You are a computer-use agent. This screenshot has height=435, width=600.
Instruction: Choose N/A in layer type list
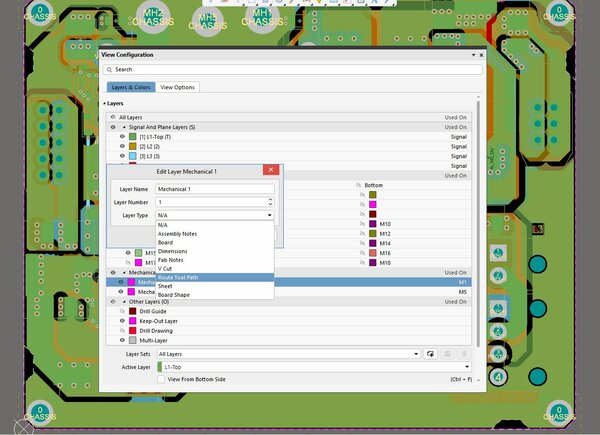(215, 225)
